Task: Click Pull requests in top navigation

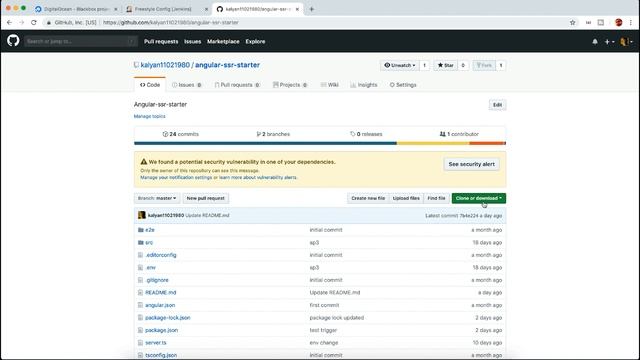Action: point(161,42)
